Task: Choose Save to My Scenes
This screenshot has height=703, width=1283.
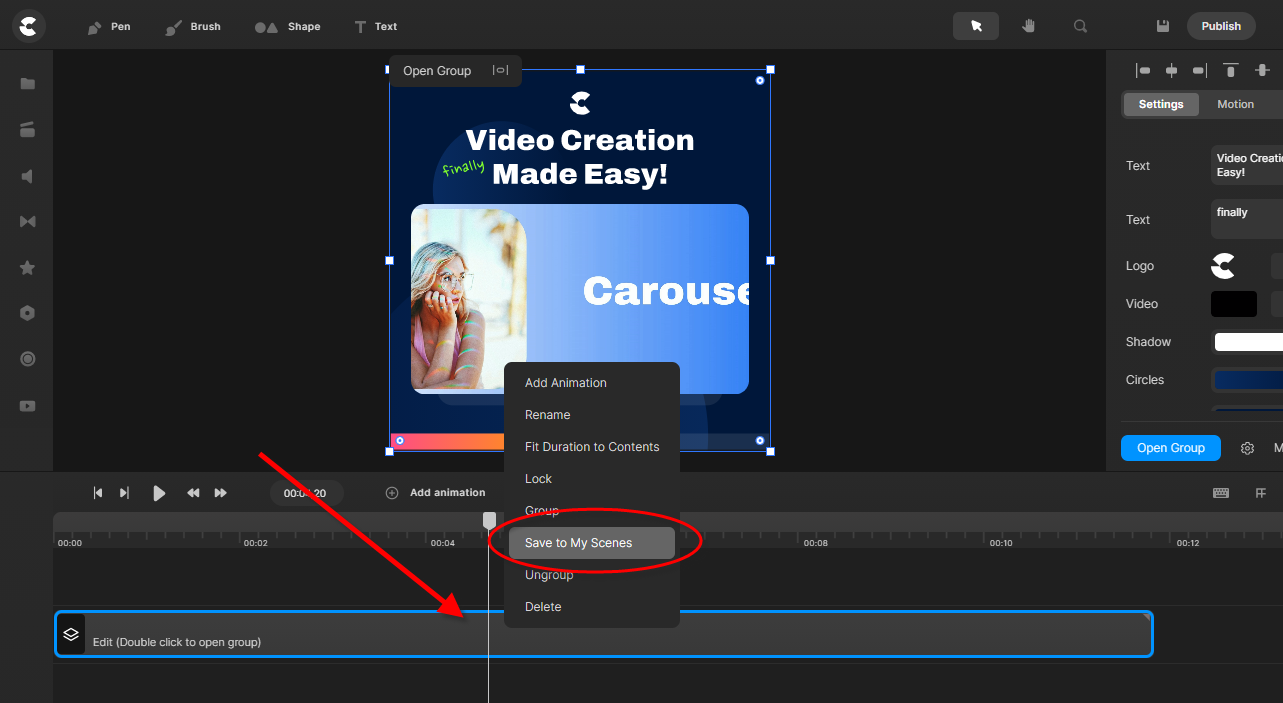Action: coord(592,543)
